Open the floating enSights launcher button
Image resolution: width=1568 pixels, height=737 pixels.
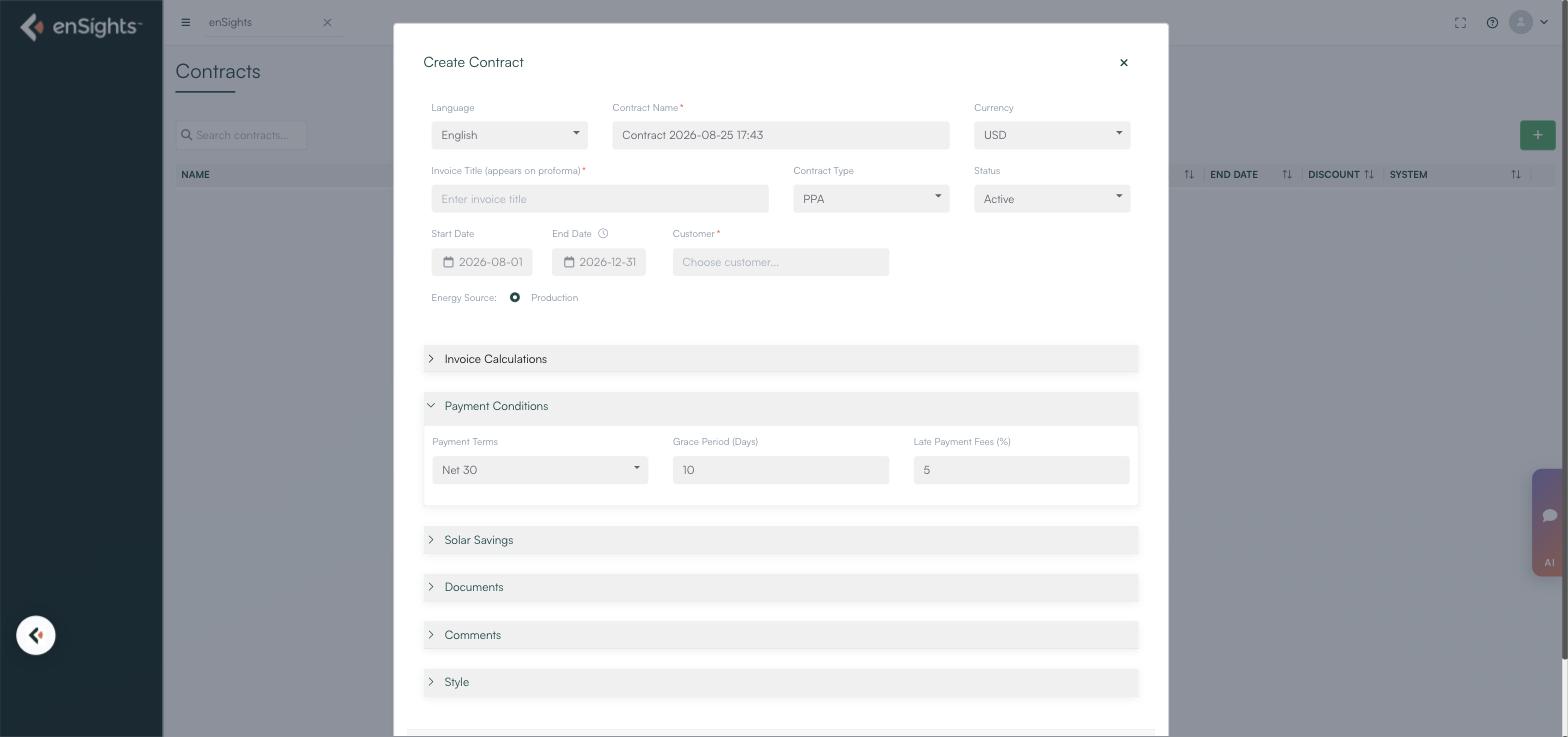(36, 635)
